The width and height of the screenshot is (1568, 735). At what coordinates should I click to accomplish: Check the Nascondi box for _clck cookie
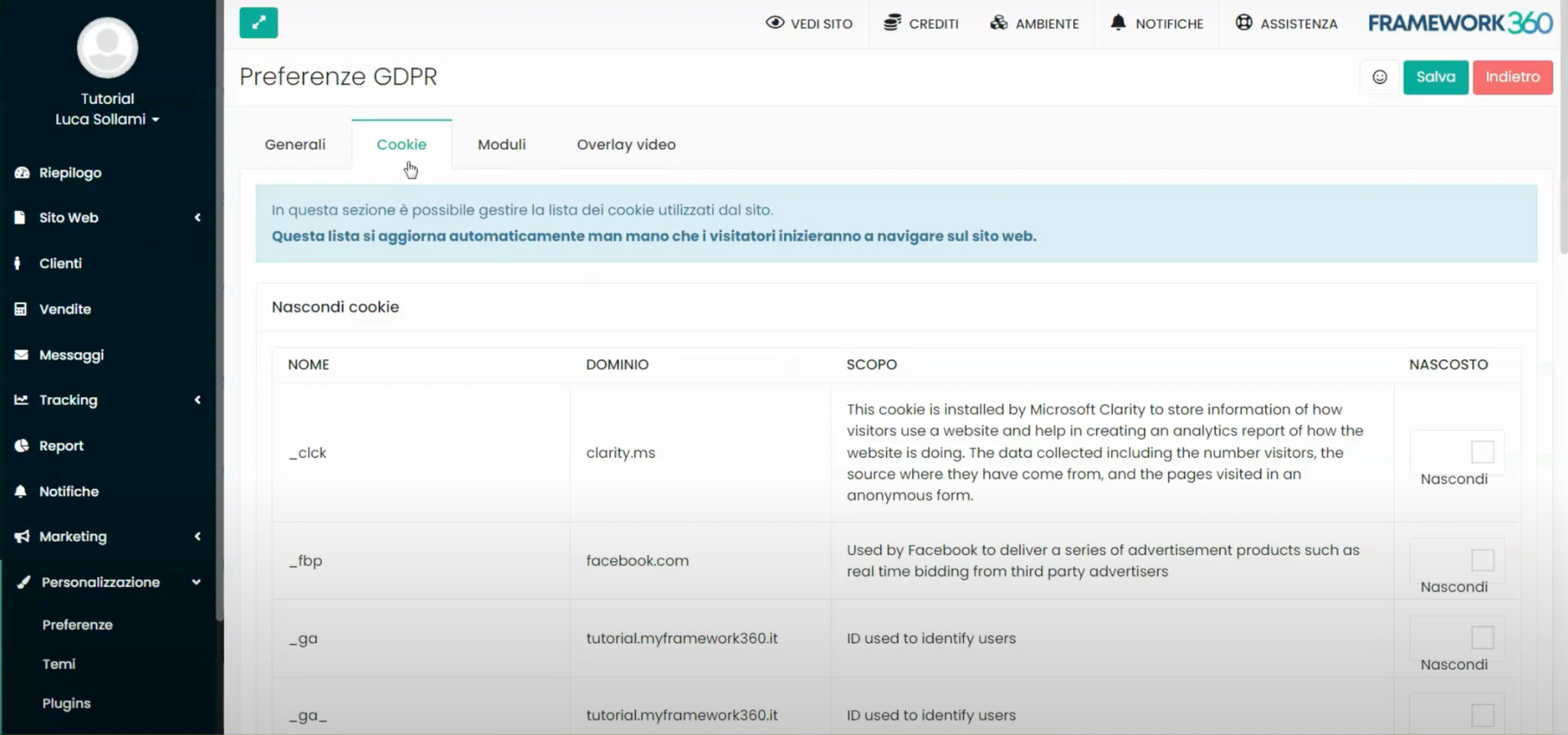pyautogui.click(x=1481, y=451)
